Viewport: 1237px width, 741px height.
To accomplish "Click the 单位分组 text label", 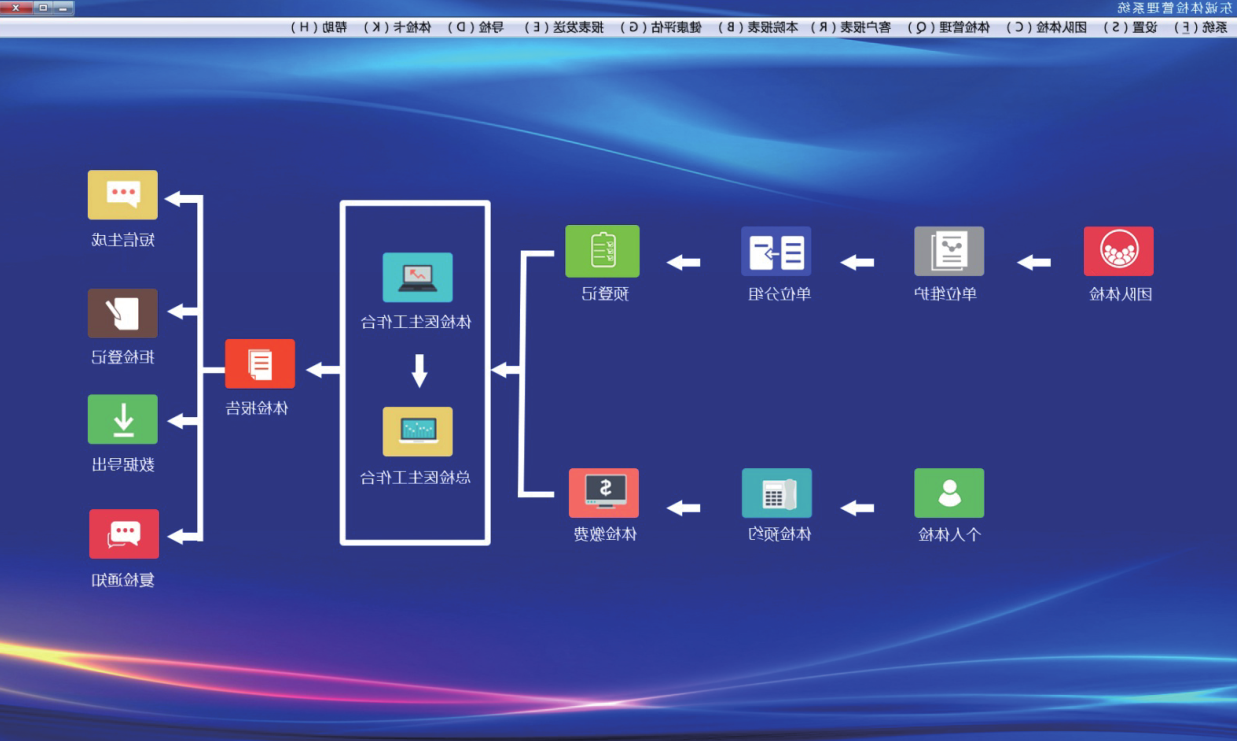I will coord(780,293).
